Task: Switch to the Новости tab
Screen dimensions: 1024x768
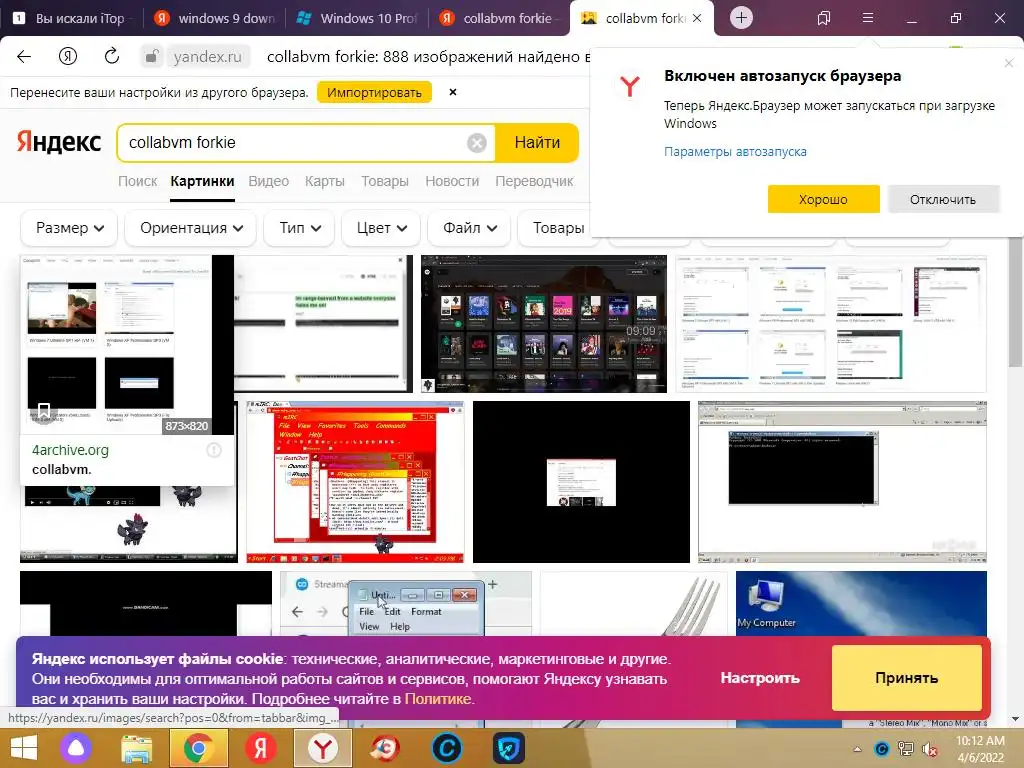Action: coord(452,181)
